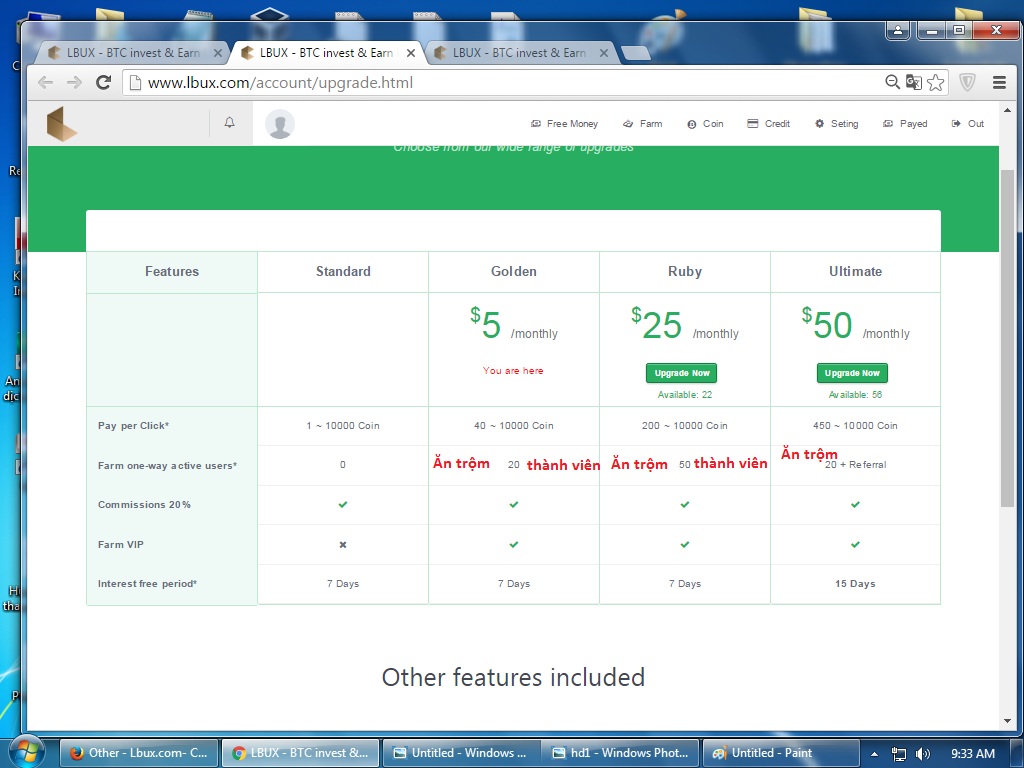
Task: Select Chrome LBUX taskbar item
Action: click(x=300, y=753)
